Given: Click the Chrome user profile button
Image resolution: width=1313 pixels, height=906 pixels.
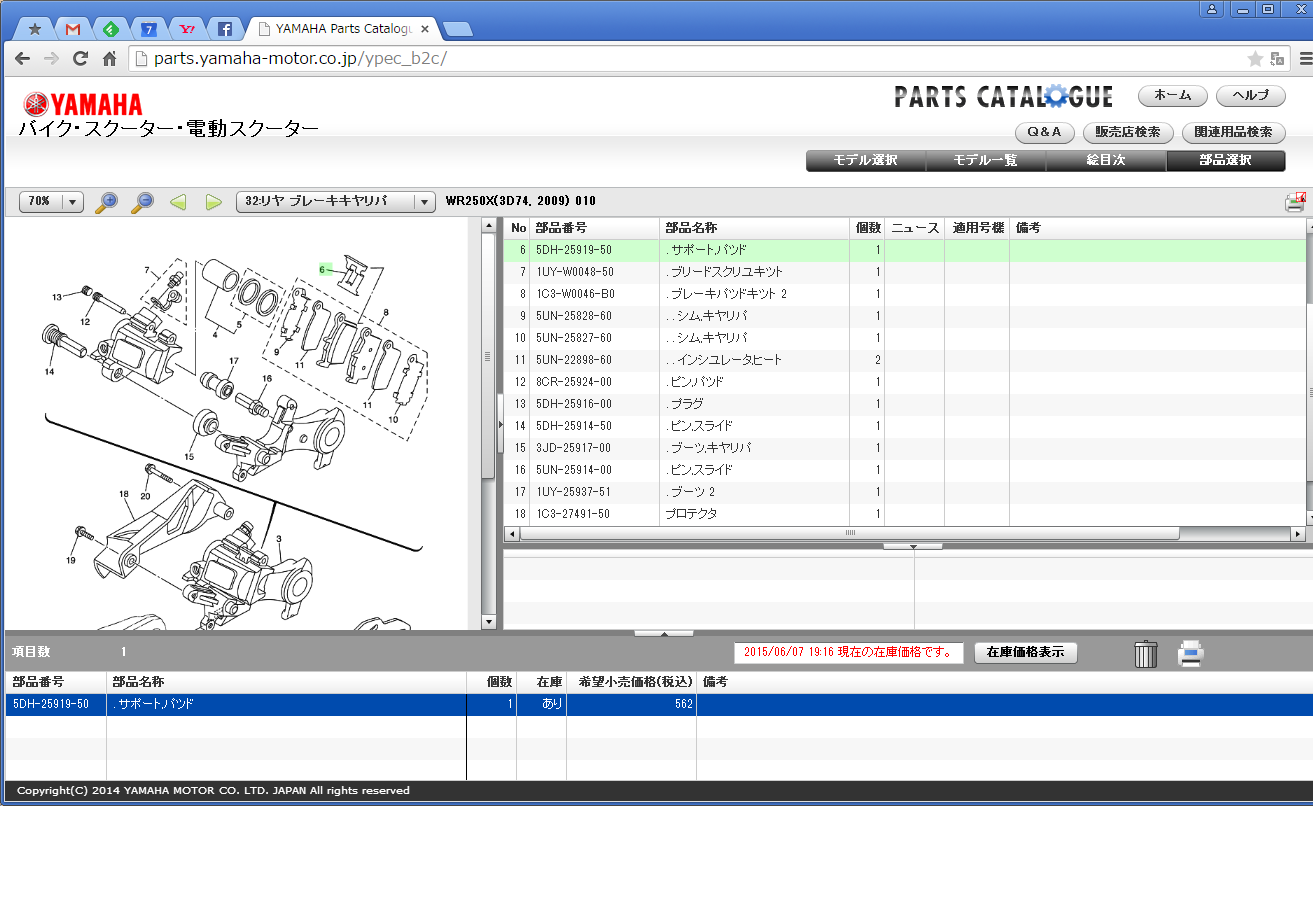Looking at the screenshot, I should (1212, 8).
